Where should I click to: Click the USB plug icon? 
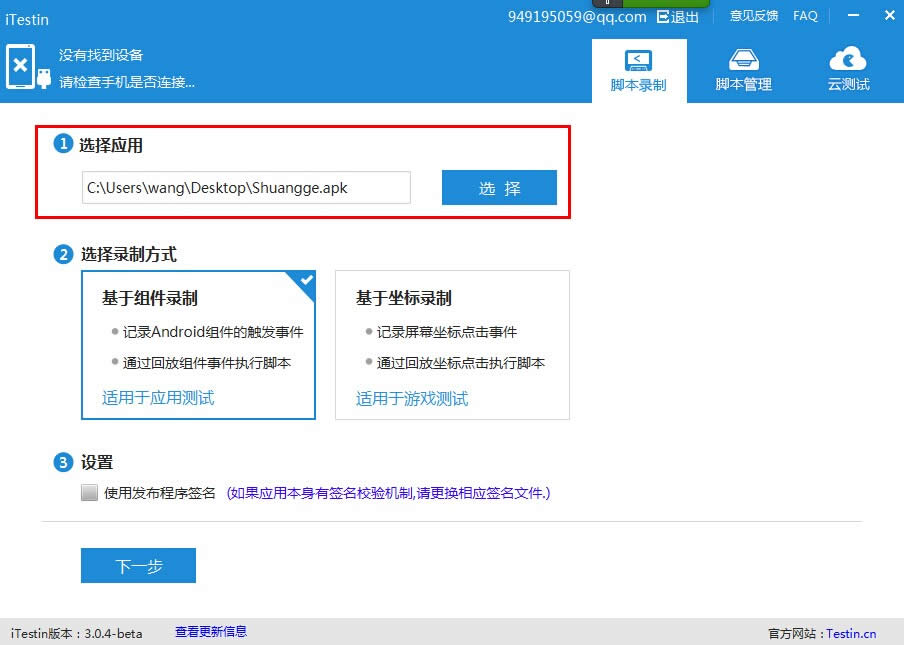pyautogui.click(x=44, y=78)
